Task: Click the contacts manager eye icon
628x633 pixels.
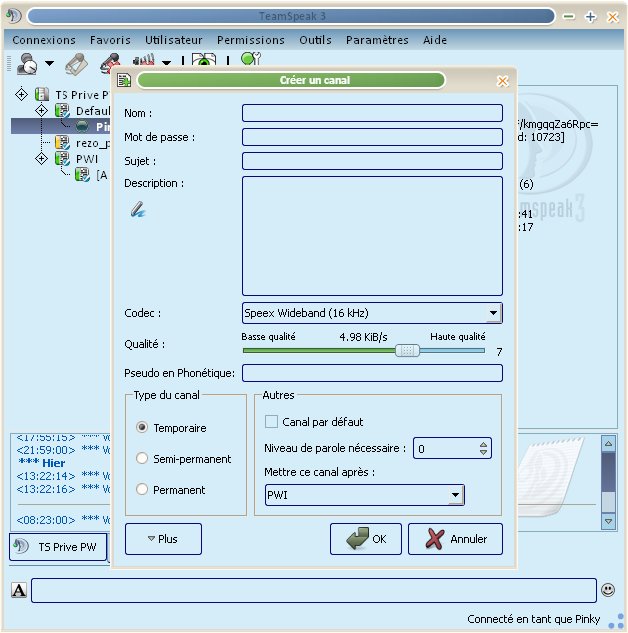Action: pyautogui.click(x=203, y=63)
